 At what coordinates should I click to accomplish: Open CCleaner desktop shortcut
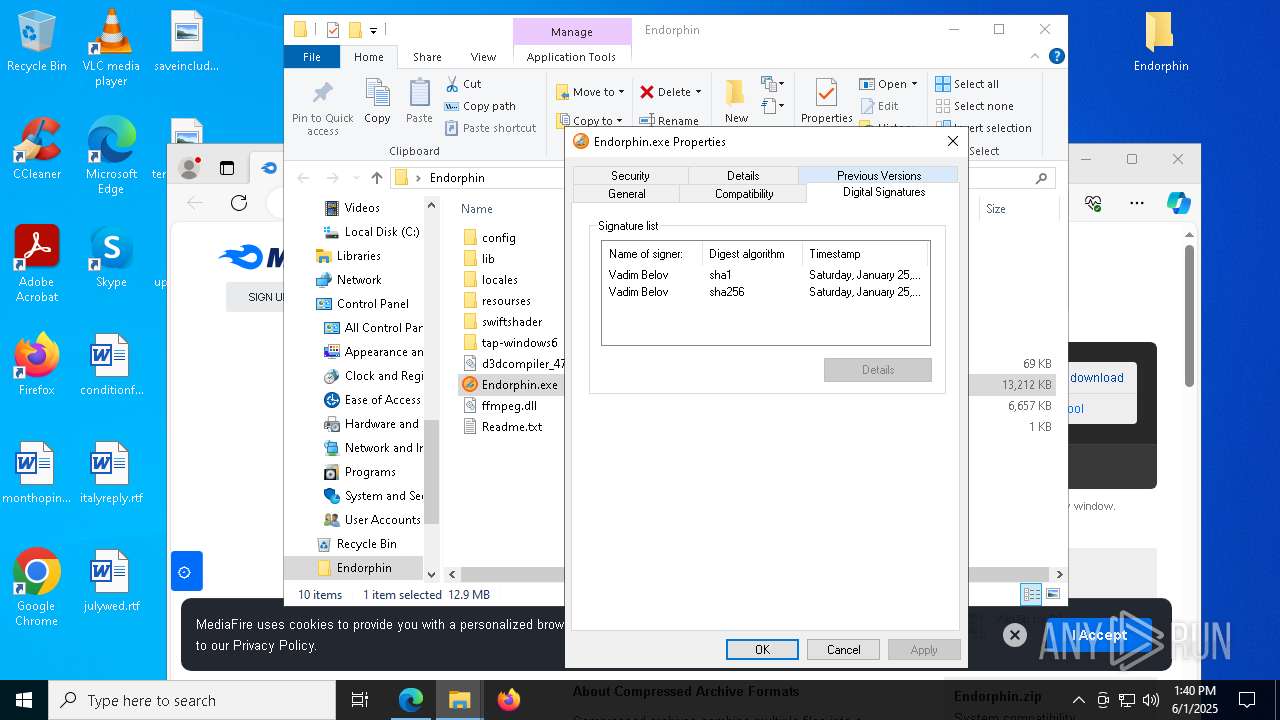(37, 148)
